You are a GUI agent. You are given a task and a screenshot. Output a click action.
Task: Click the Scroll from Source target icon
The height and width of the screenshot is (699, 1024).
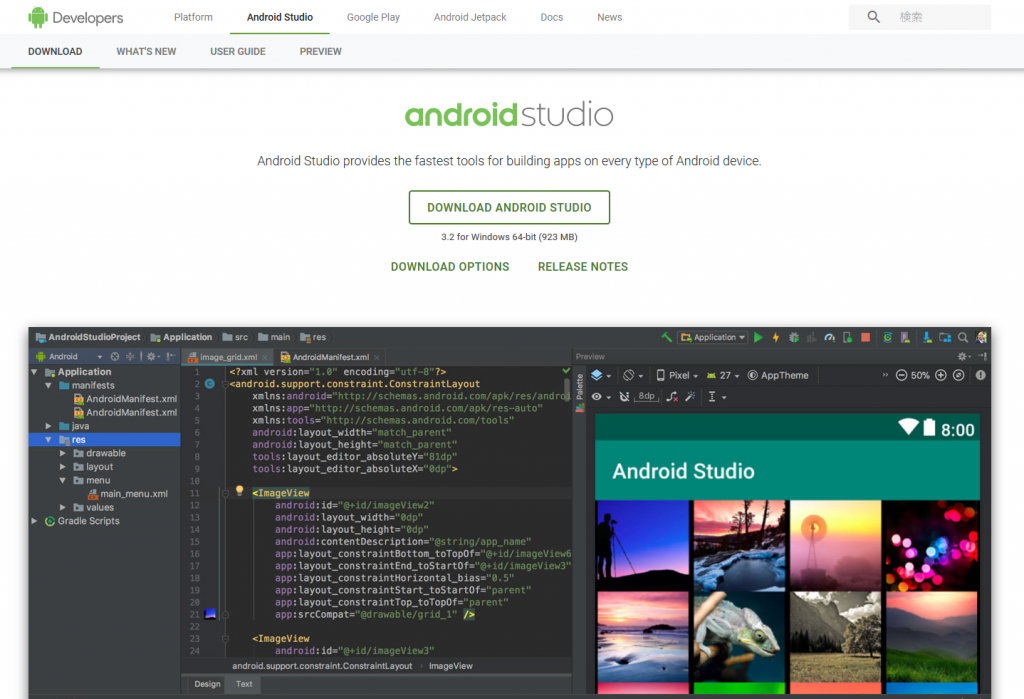click(115, 357)
